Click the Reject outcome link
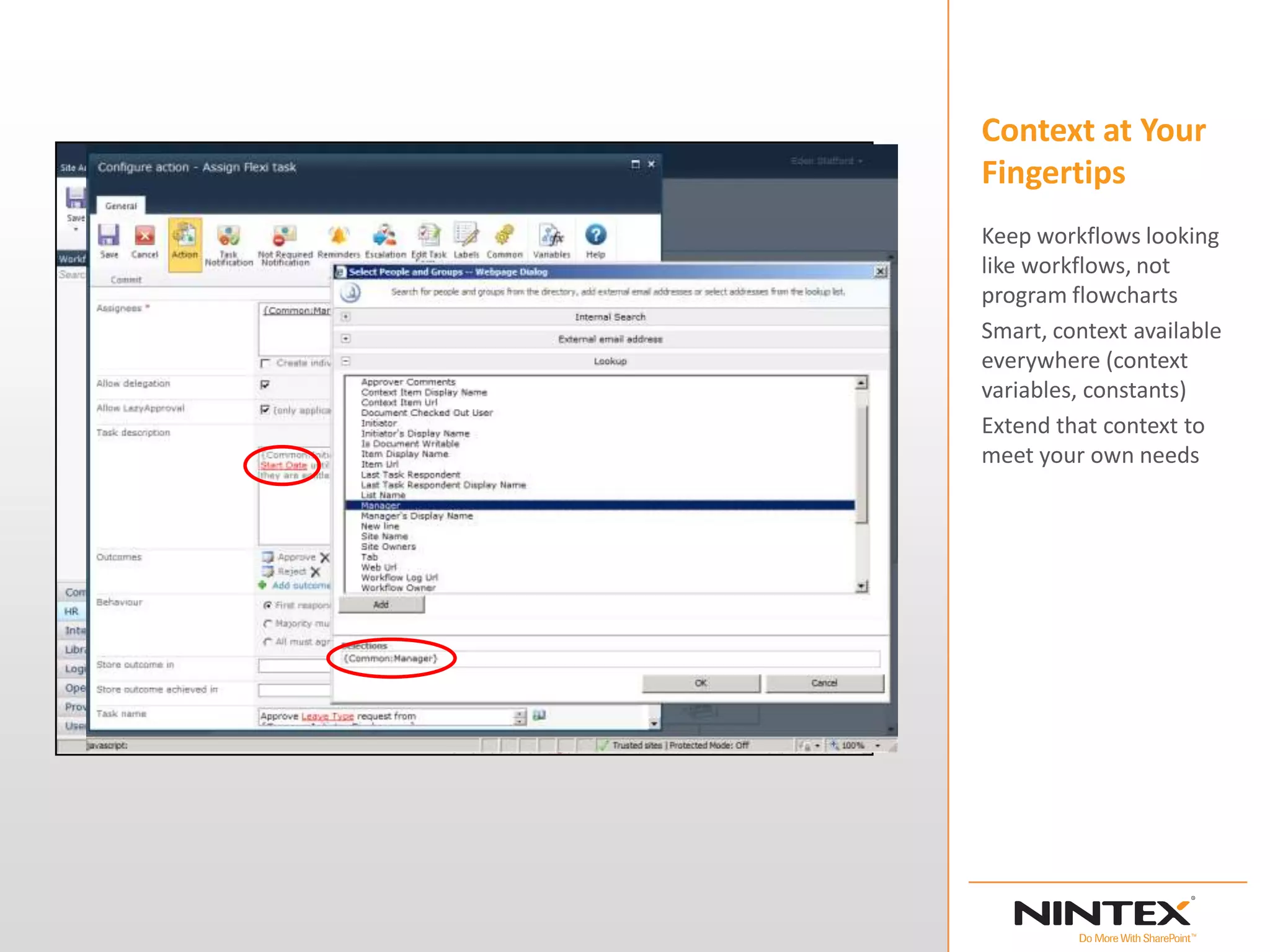 (x=291, y=571)
